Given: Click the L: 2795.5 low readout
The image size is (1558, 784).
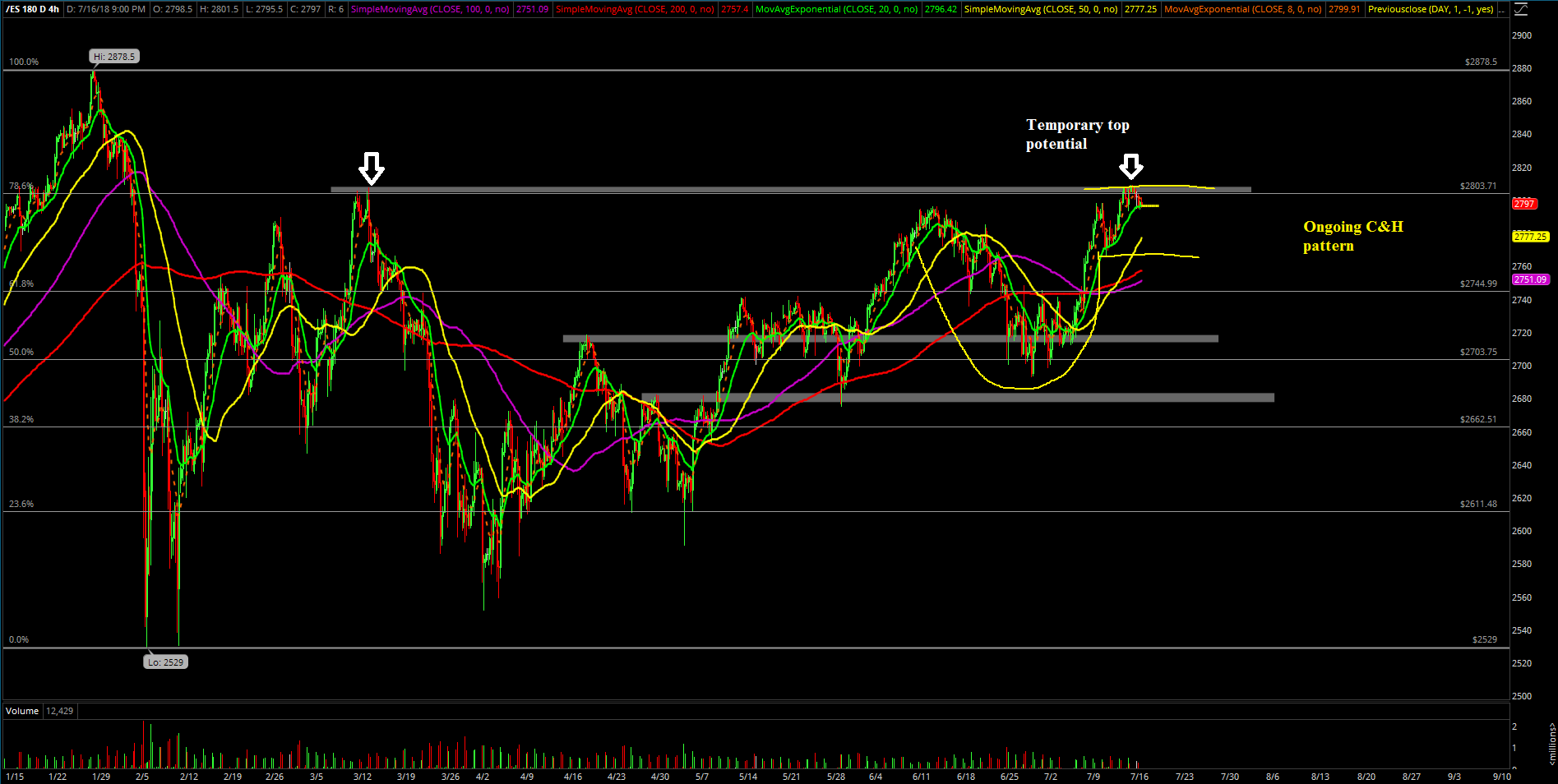Looking at the screenshot, I should pos(264,9).
